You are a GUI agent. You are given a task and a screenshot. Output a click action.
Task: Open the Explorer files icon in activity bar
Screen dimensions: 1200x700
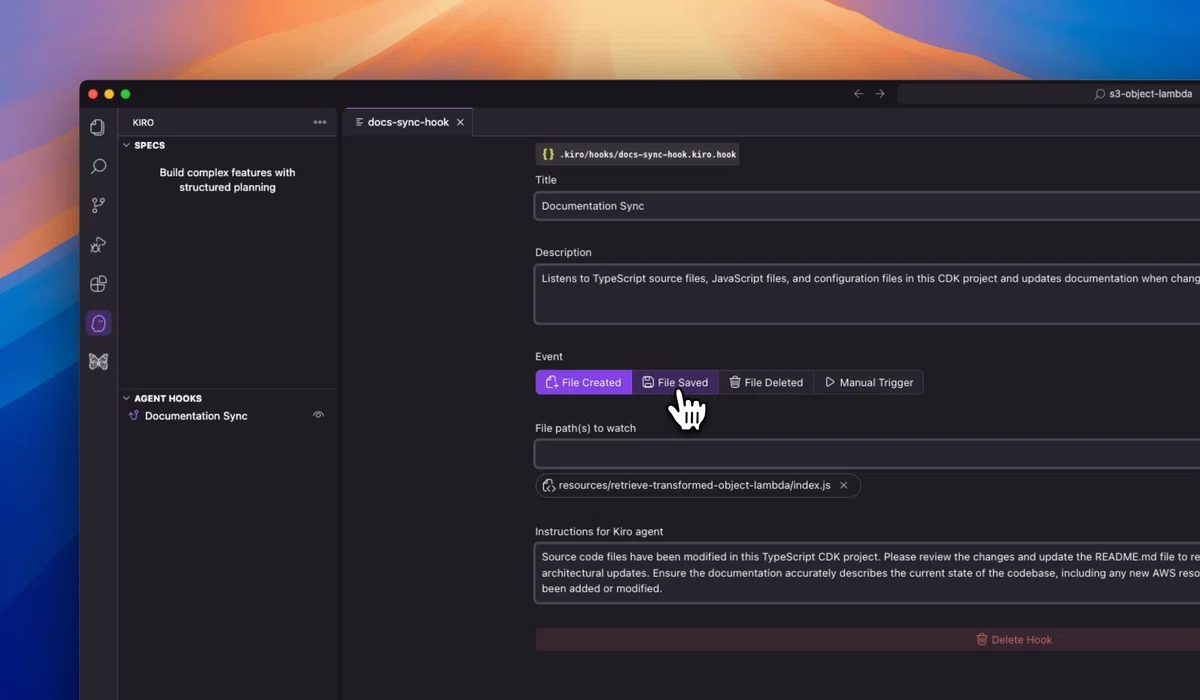(98, 127)
